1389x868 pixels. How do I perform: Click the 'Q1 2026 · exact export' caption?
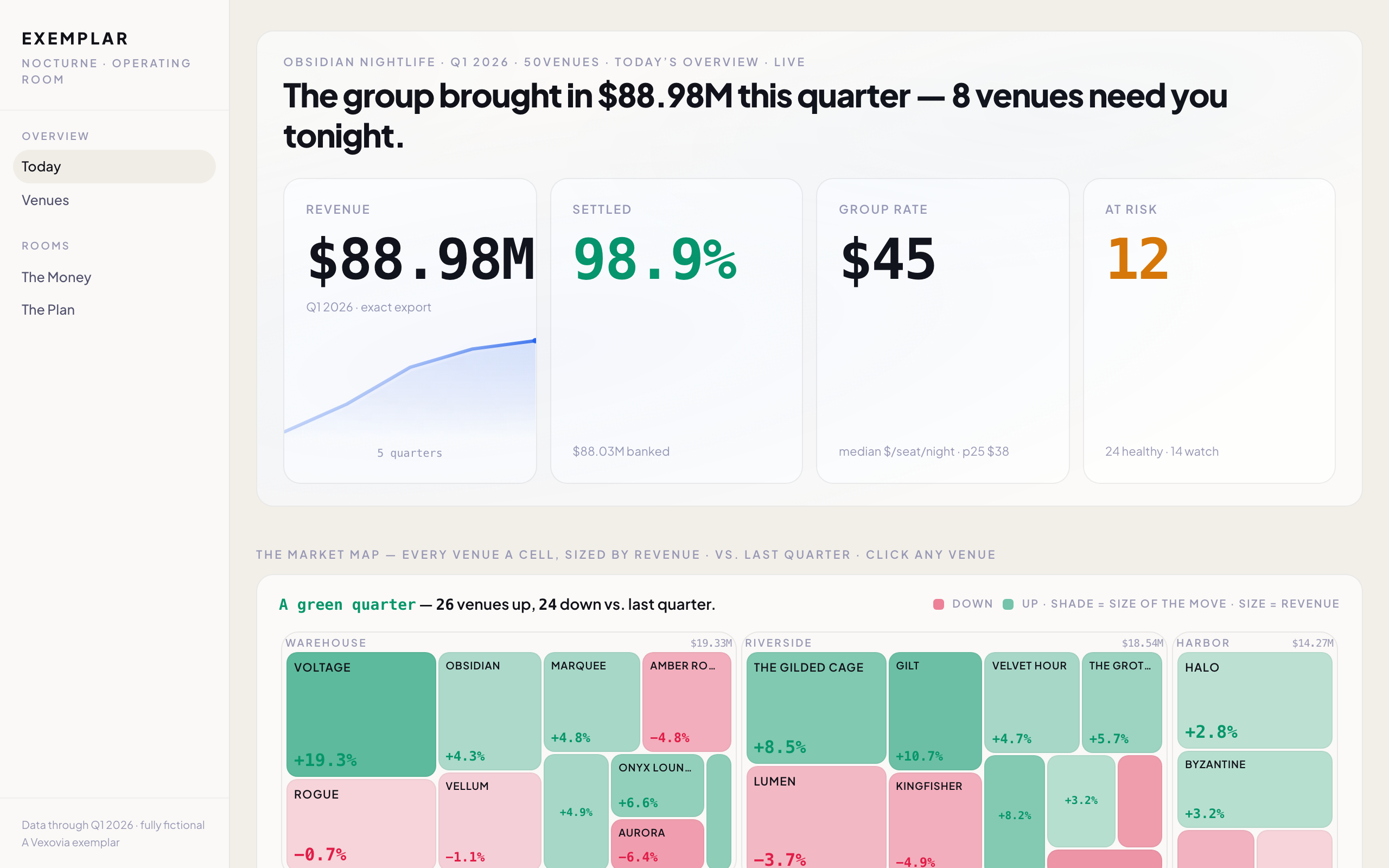[368, 307]
